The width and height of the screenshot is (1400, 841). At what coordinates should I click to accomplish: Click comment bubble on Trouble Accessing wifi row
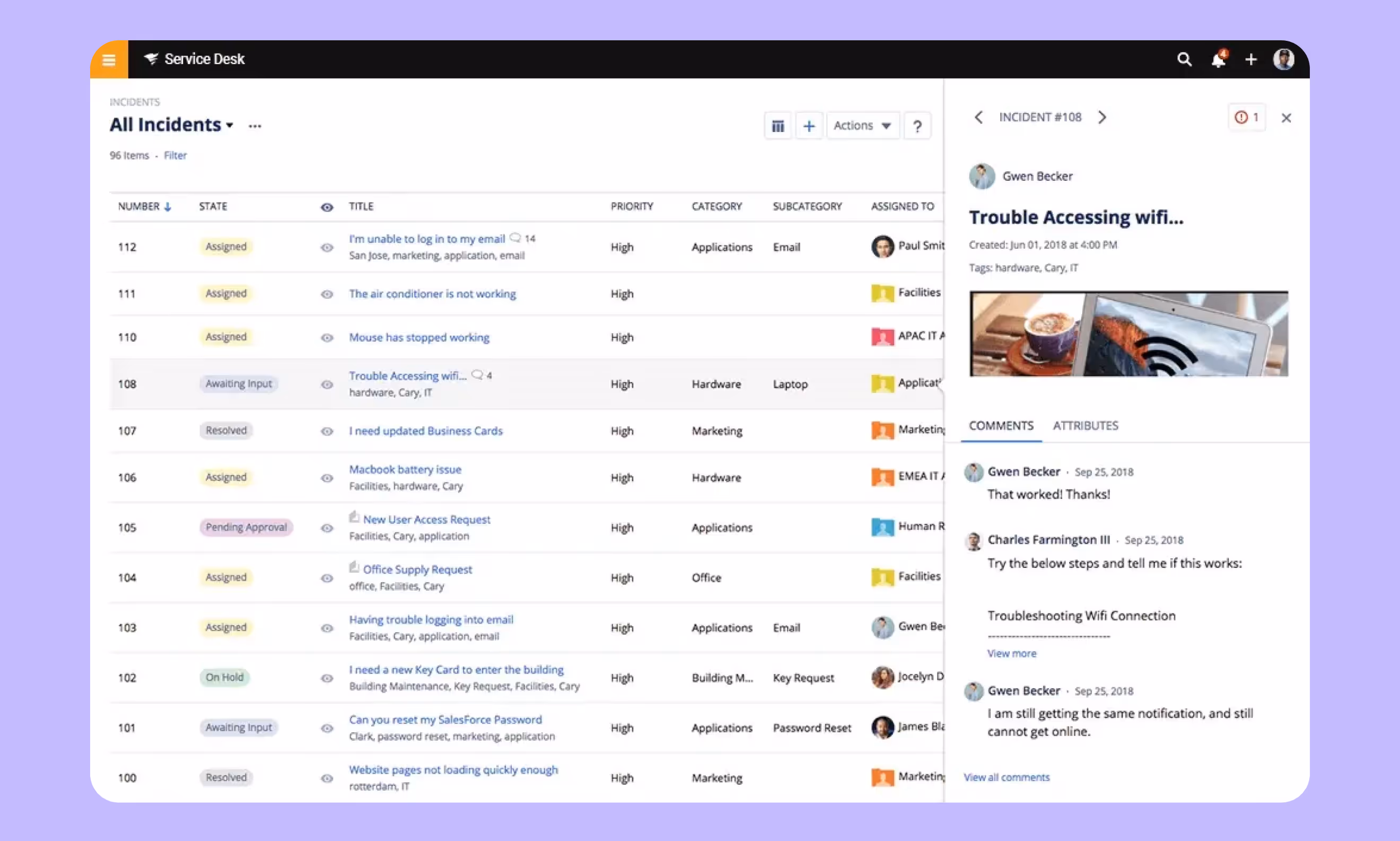coord(478,375)
